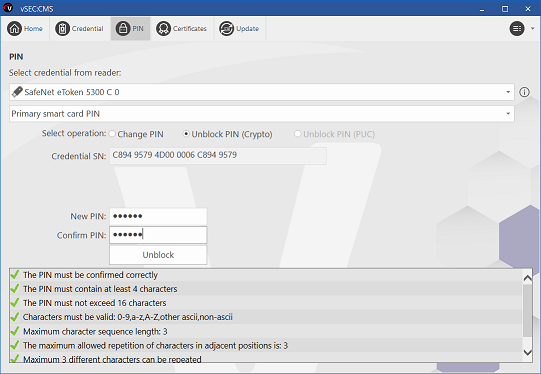The width and height of the screenshot is (541, 374).
Task: Open the Primary smart card PIN dropdown
Action: pos(262,114)
